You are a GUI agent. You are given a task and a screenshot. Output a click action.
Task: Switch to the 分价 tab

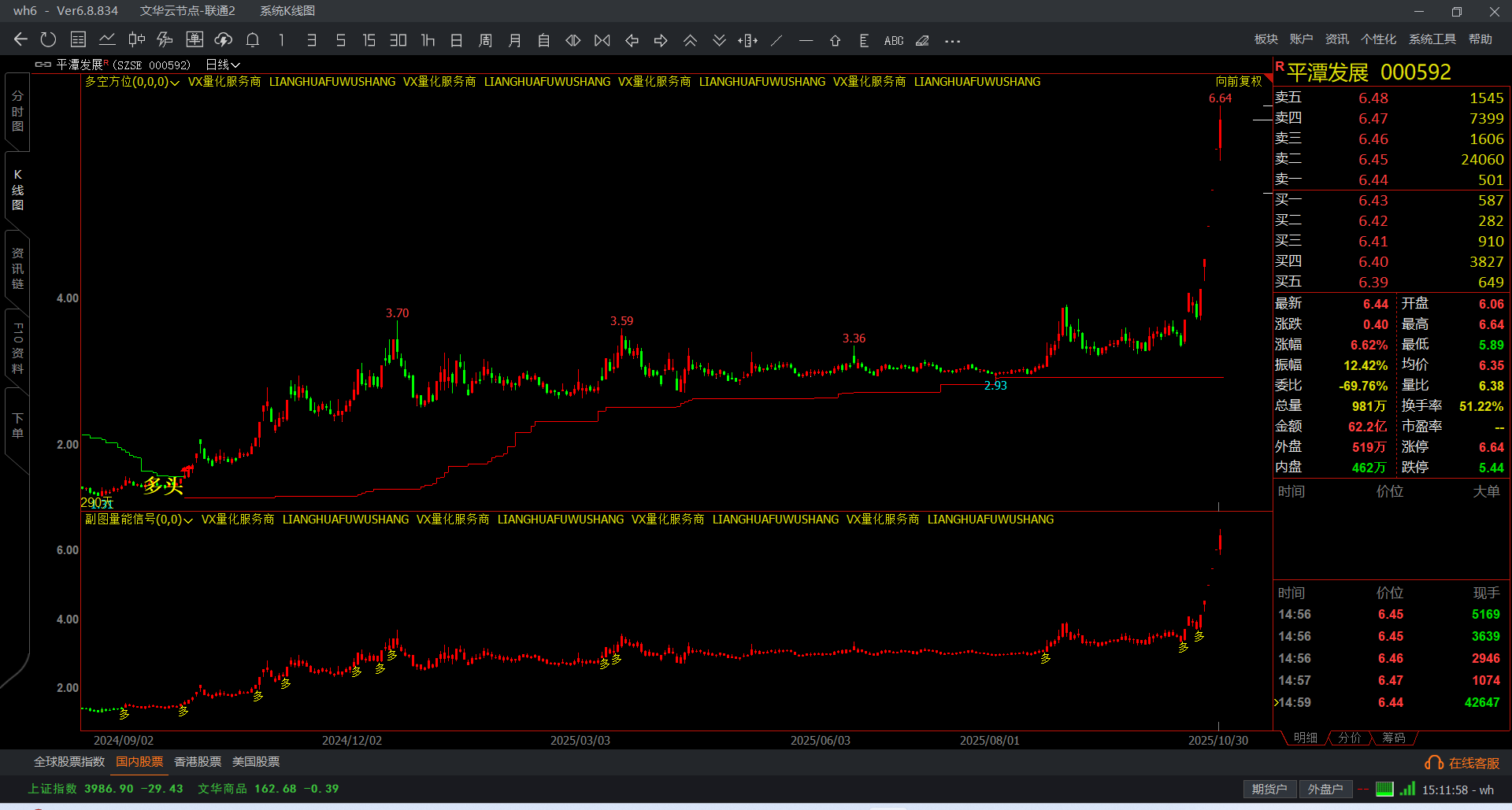(1350, 738)
